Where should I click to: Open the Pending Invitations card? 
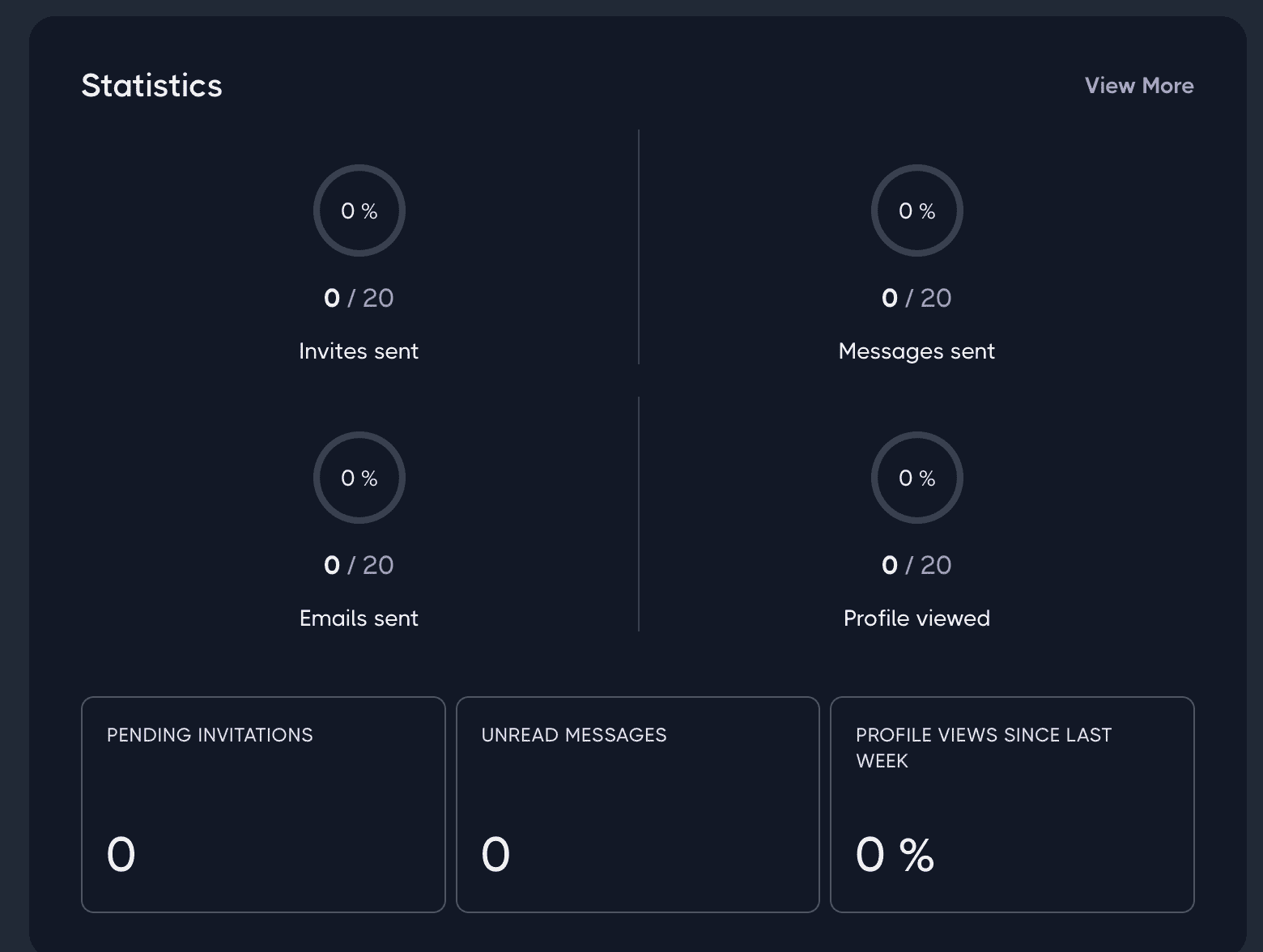(263, 804)
